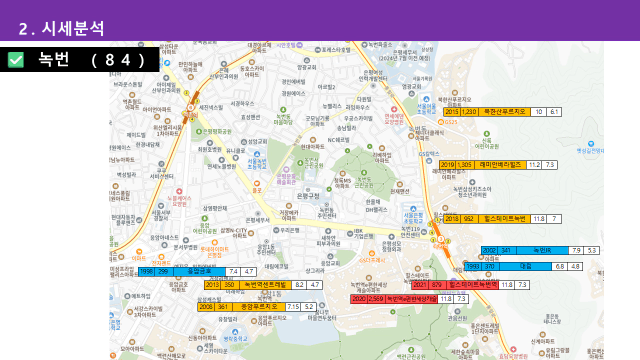Click the 녹번역센트레빌 label name cell
The image size is (640, 360).
click(x=265, y=285)
